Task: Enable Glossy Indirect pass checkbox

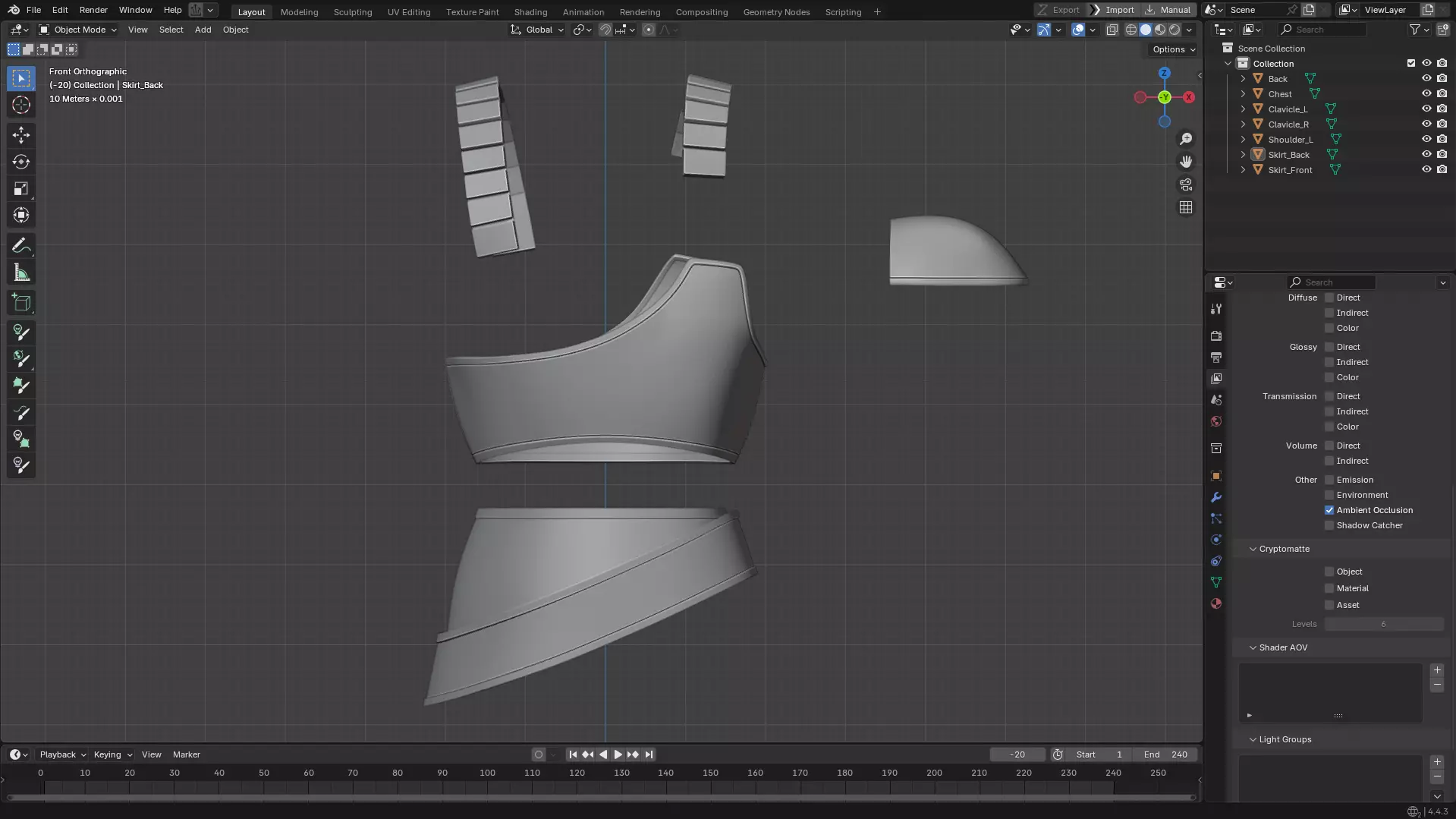Action: click(1329, 362)
